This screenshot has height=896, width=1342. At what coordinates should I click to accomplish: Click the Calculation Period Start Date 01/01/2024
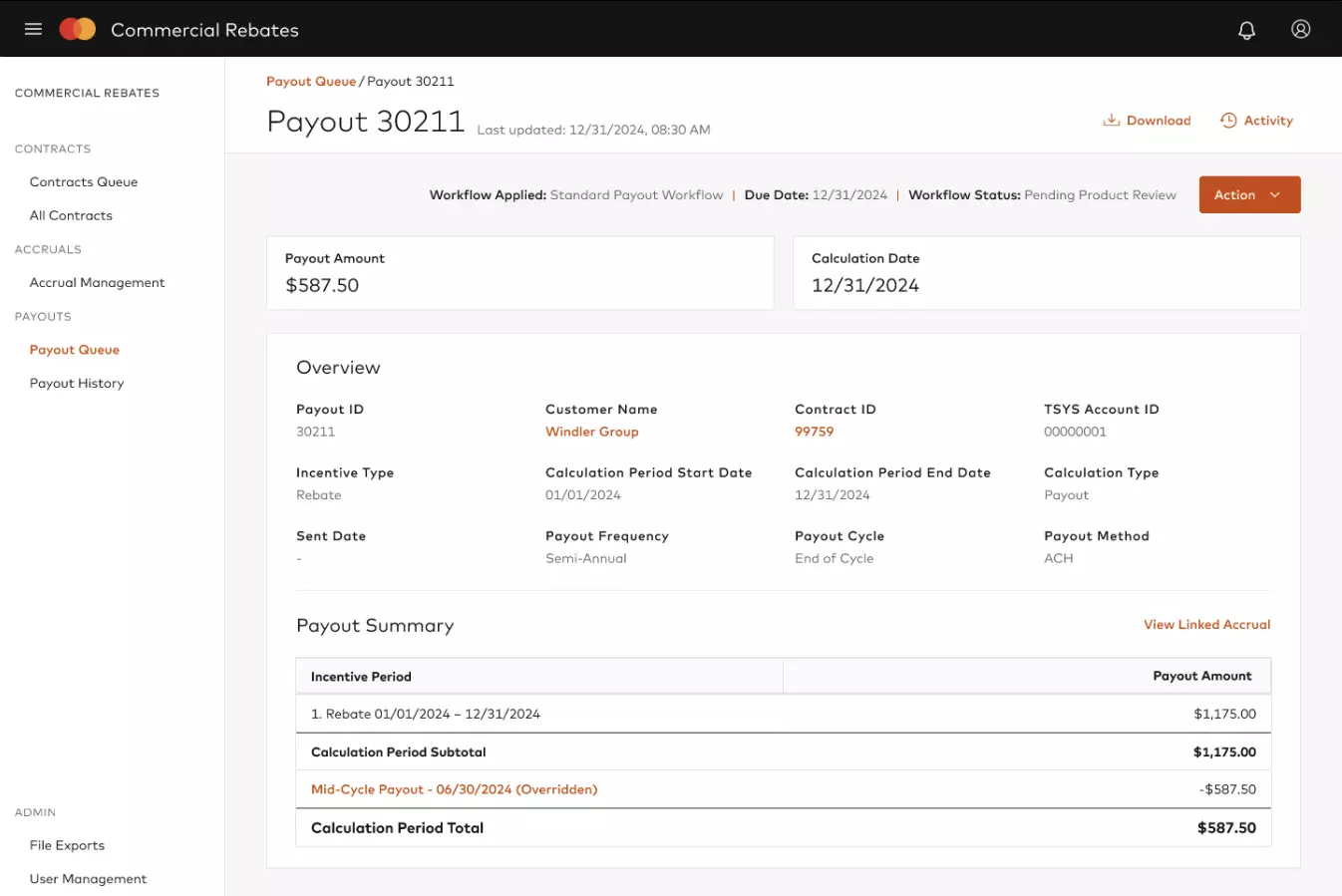pos(583,495)
